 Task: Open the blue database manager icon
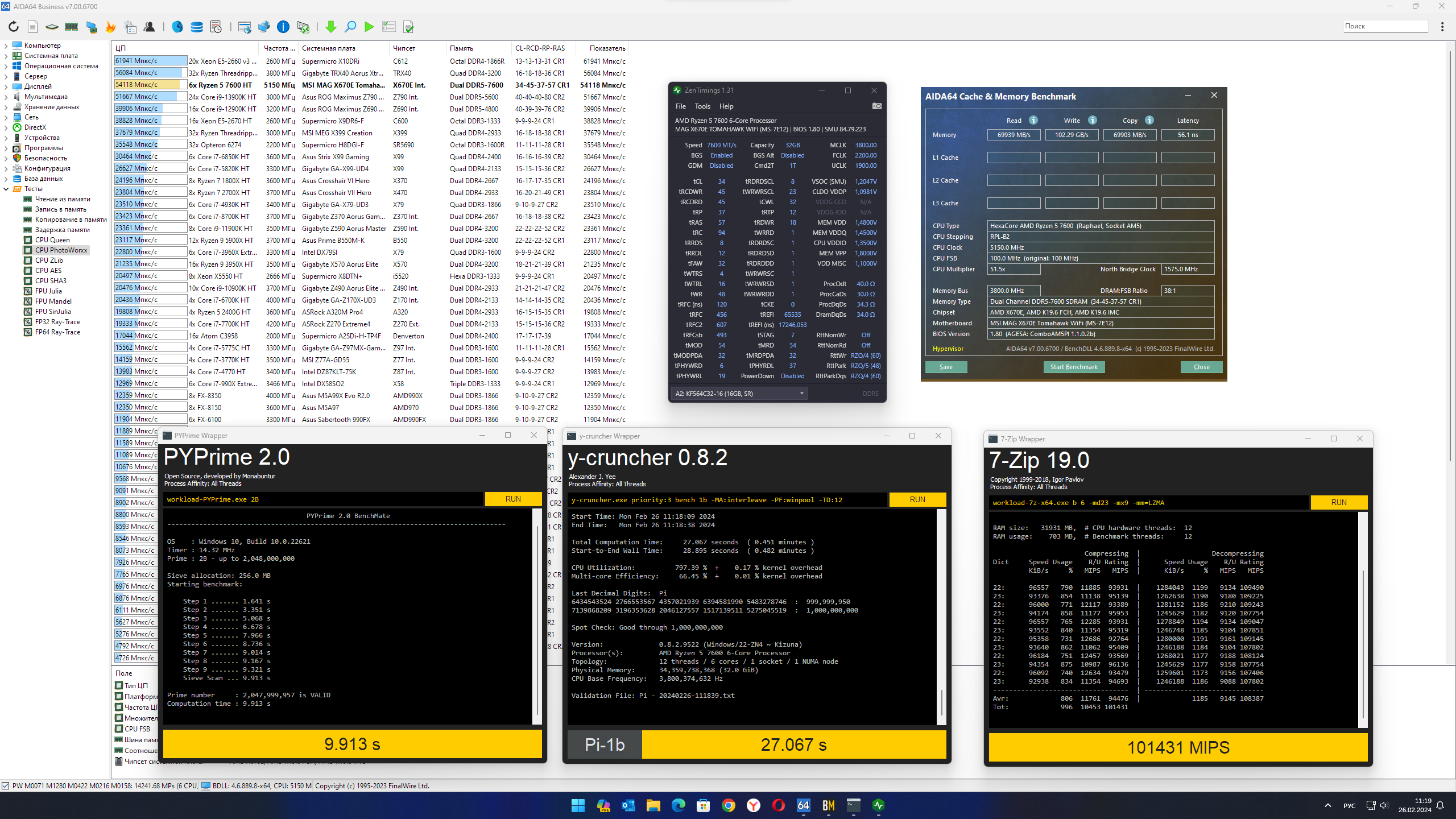tap(197, 27)
